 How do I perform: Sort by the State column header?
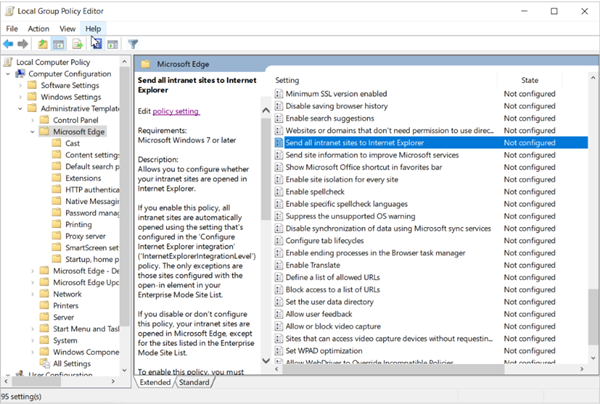[530, 80]
